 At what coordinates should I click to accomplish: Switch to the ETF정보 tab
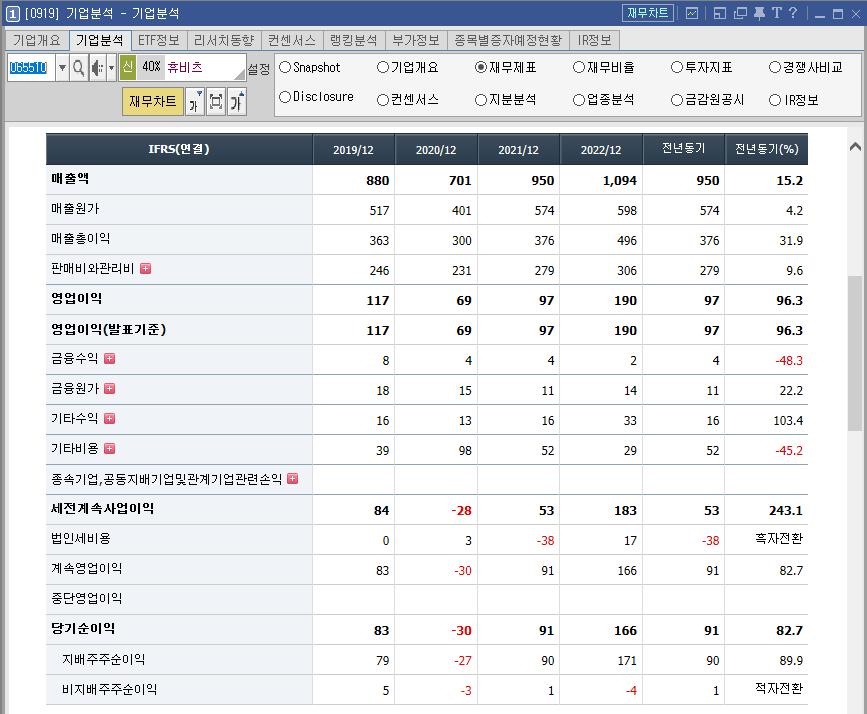click(159, 40)
